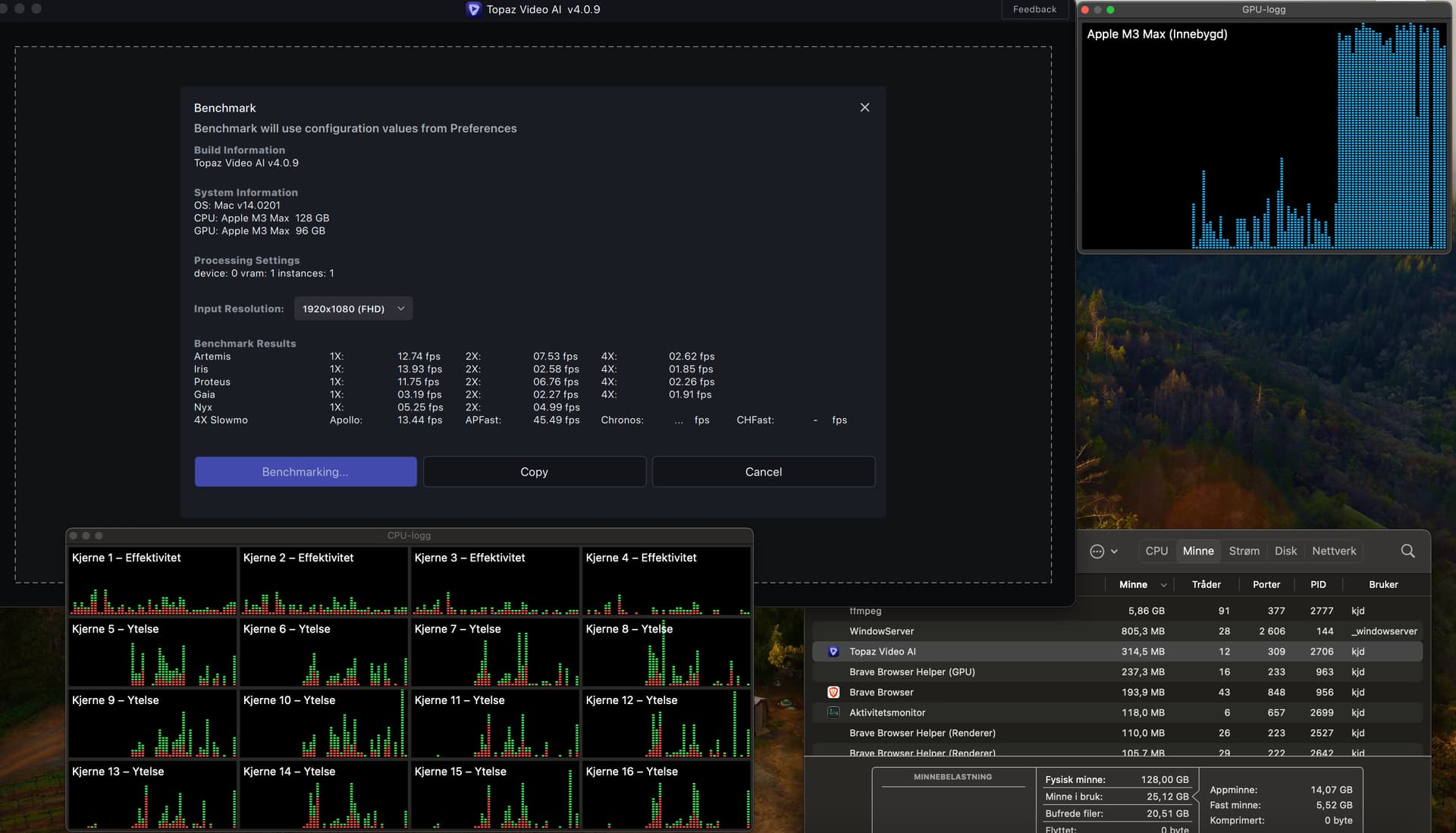1456x833 pixels.
Task: Copy the benchmark results
Action: (534, 471)
